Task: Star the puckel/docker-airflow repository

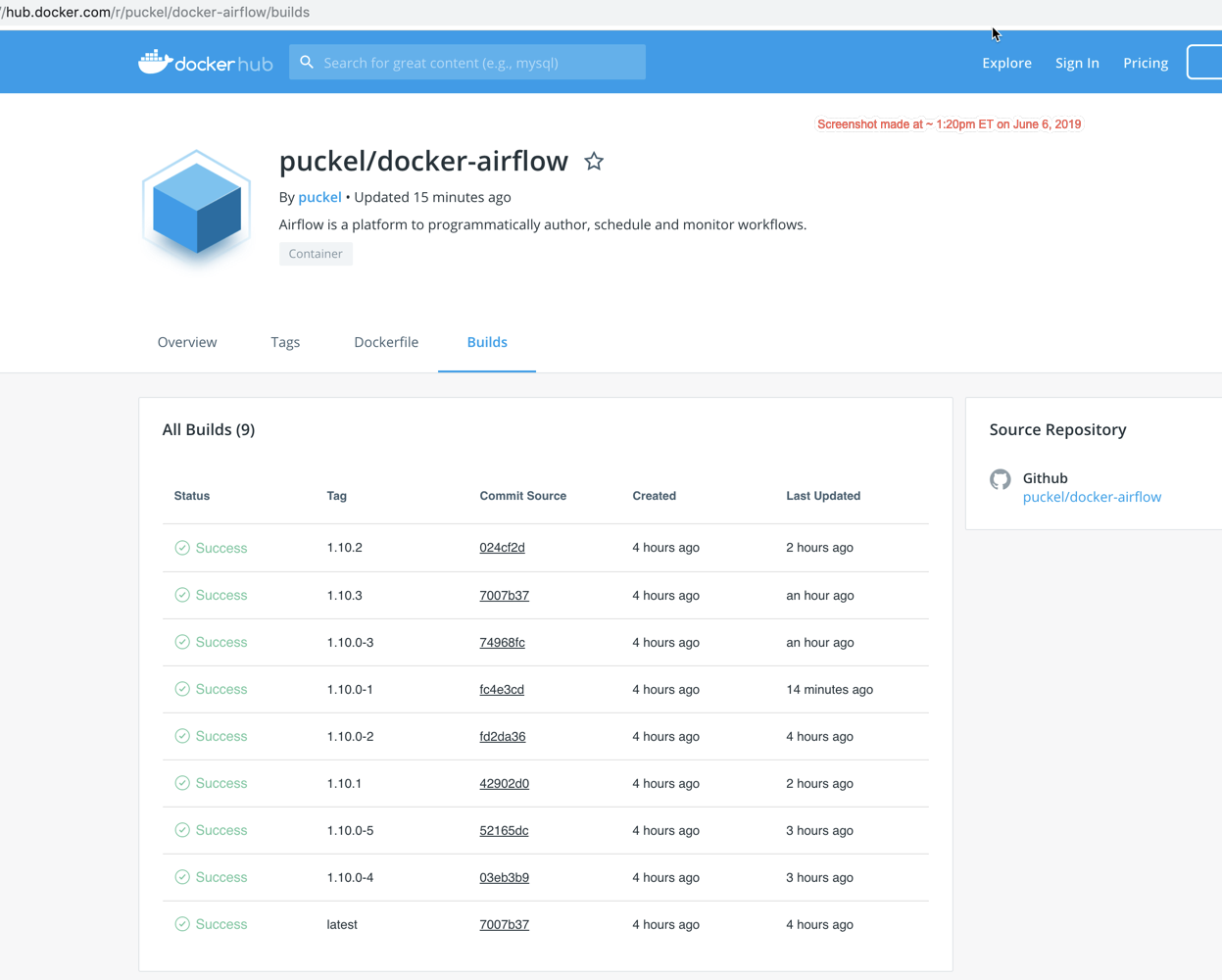Action: coord(594,162)
